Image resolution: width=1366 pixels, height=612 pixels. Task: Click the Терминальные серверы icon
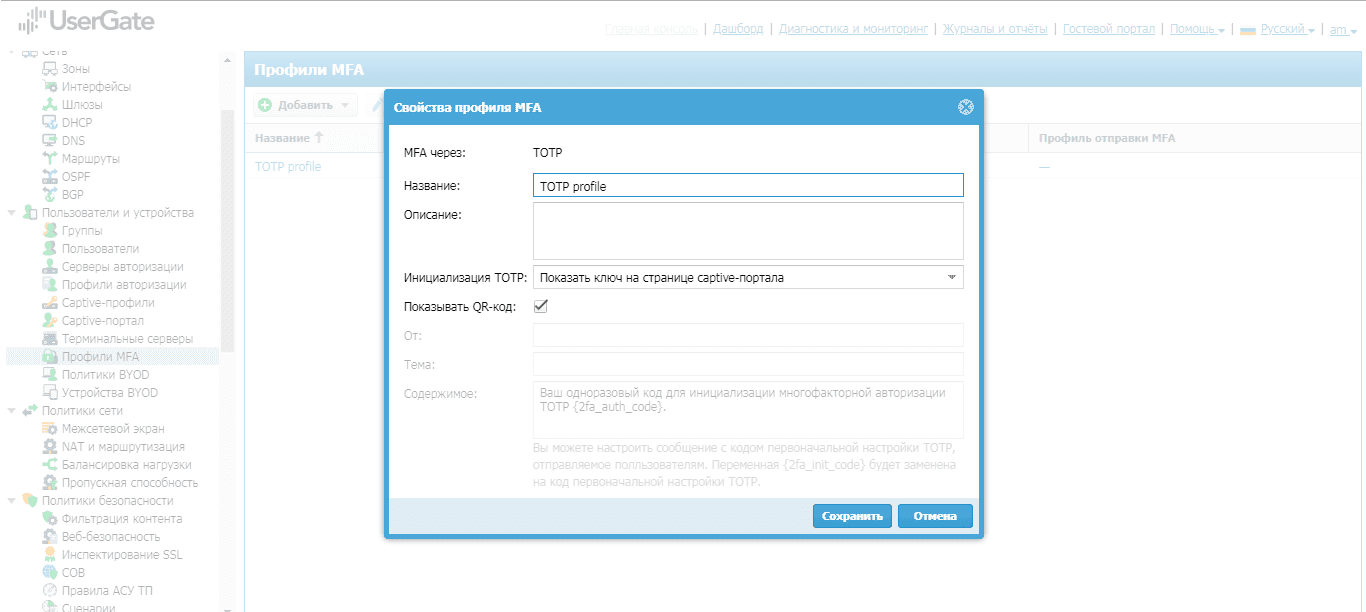point(50,339)
